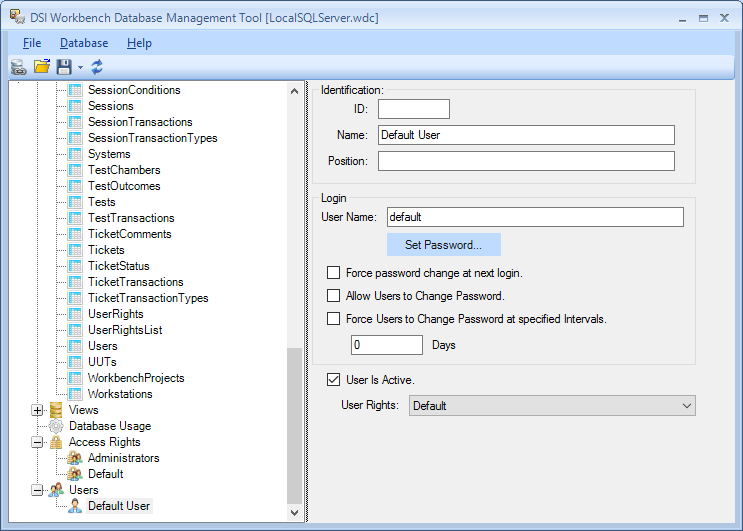Select TicketTransactionTypes table
Screen dimensions: 743x531
point(148,298)
